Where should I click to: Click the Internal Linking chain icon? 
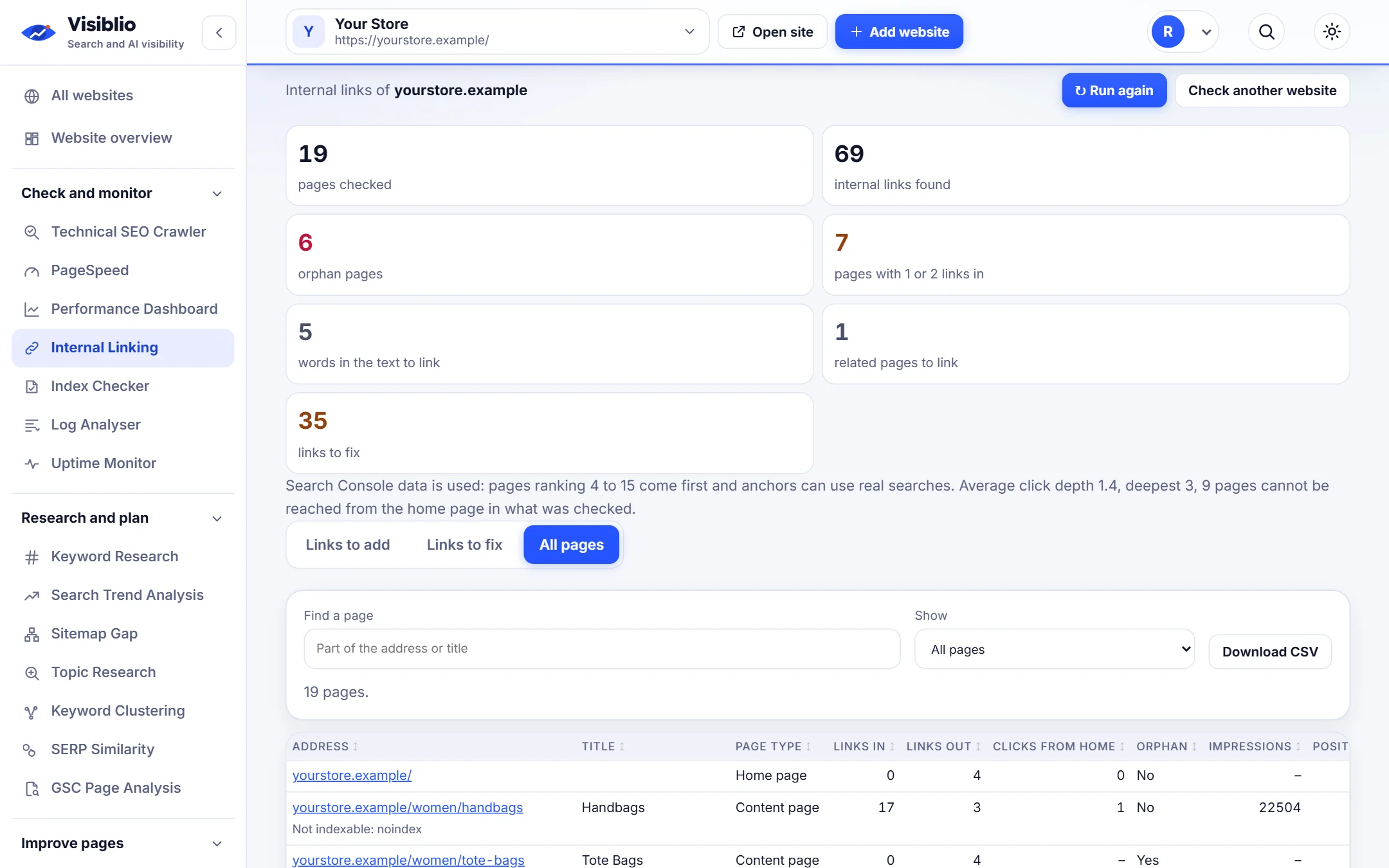(x=32, y=348)
